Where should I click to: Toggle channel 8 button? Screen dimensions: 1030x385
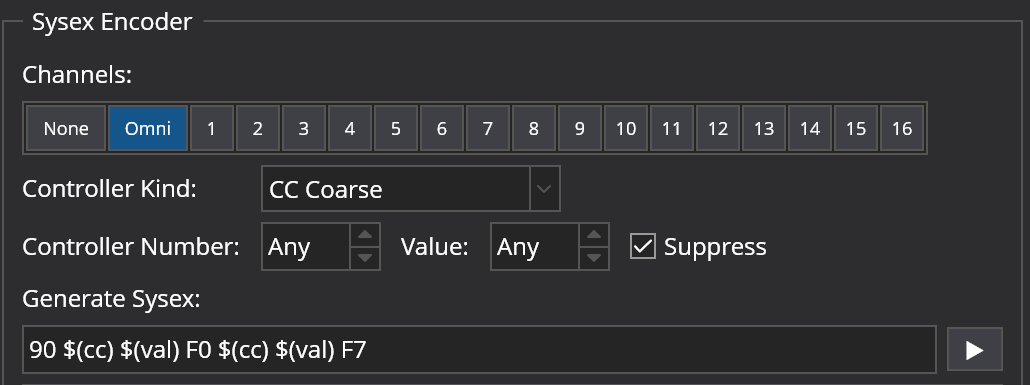[533, 128]
